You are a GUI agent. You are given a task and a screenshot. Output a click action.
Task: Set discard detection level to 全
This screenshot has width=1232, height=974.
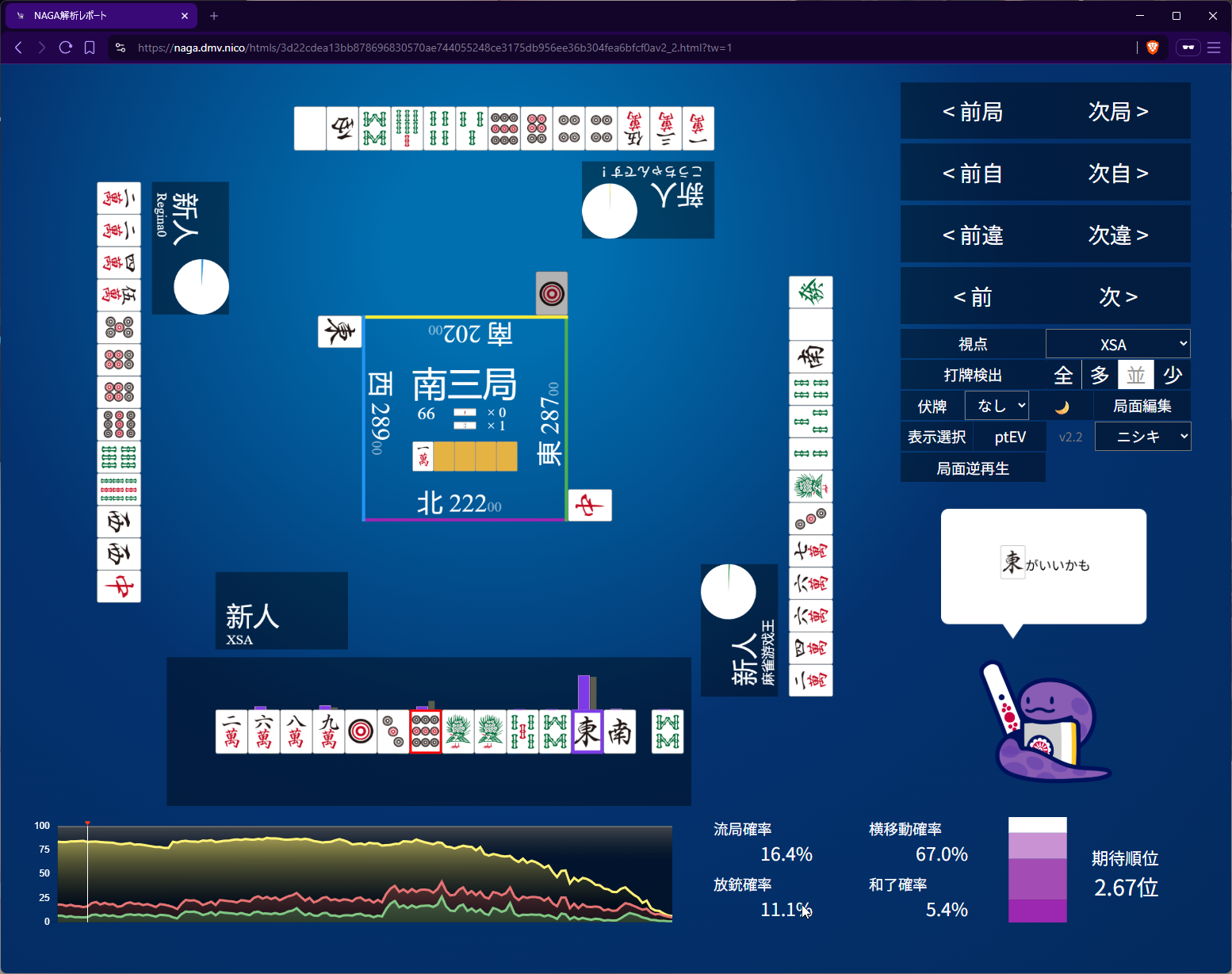point(1063,375)
